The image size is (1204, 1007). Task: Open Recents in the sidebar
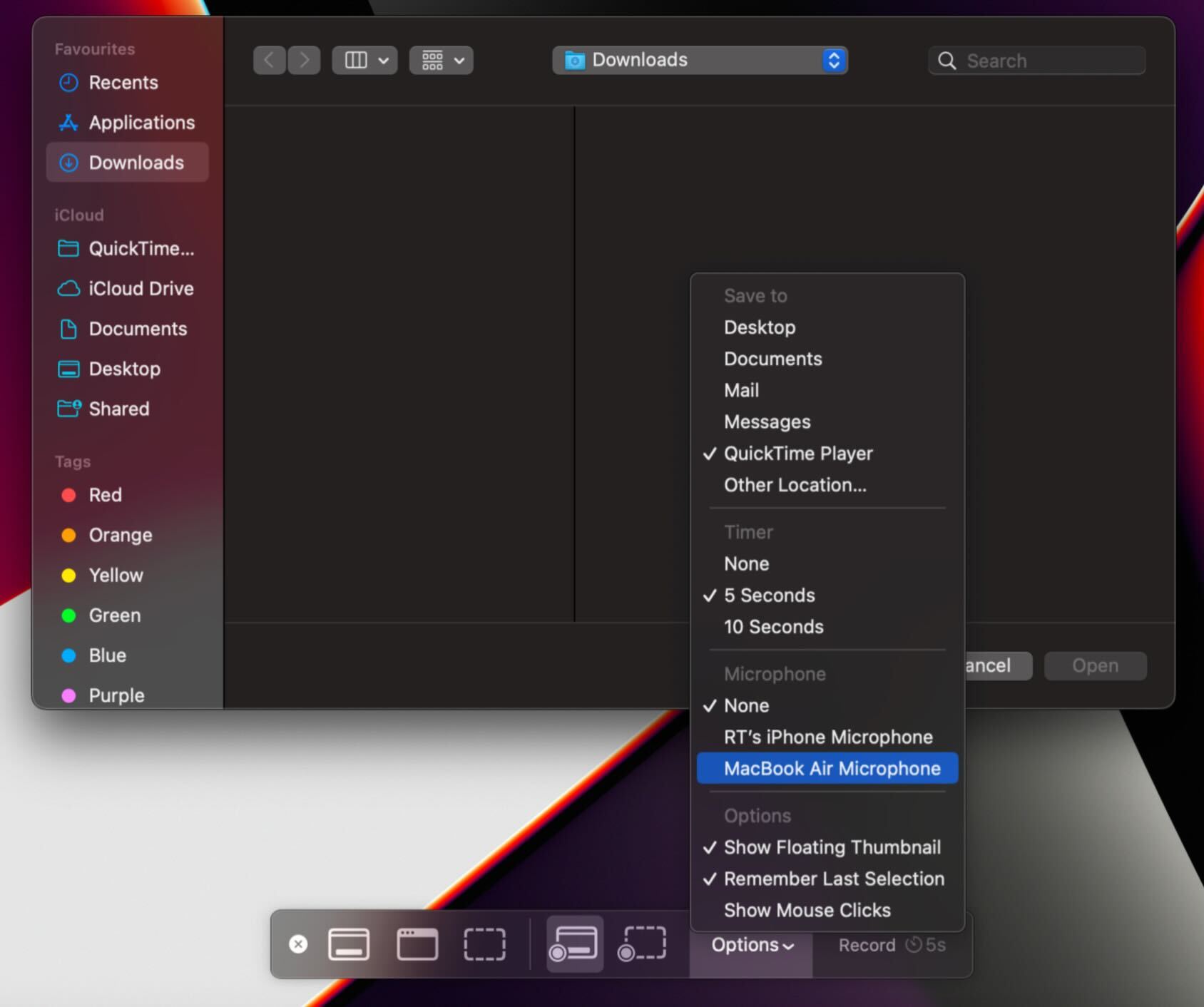[128, 83]
